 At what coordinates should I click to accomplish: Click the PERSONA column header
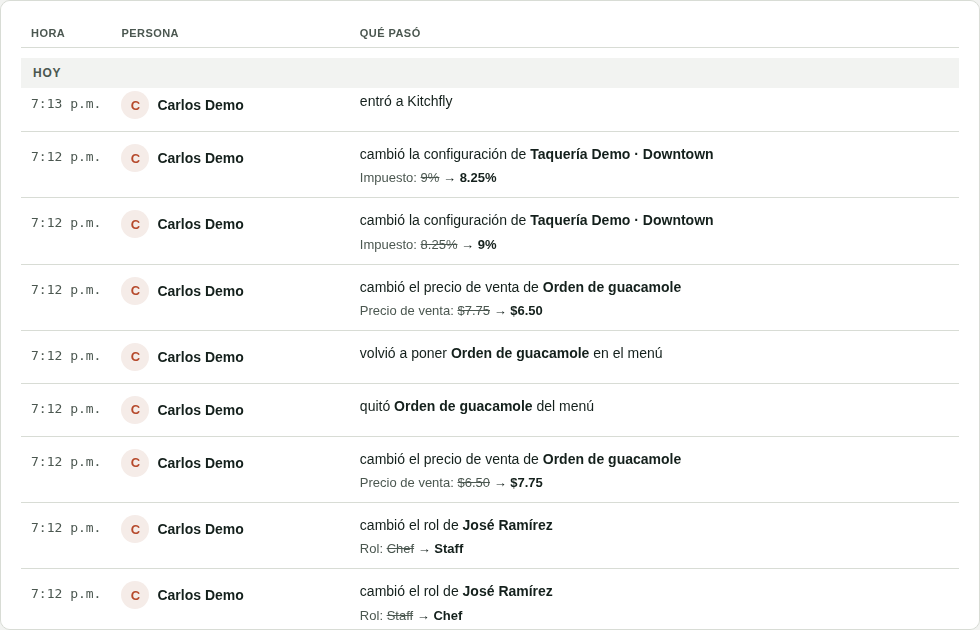click(150, 33)
